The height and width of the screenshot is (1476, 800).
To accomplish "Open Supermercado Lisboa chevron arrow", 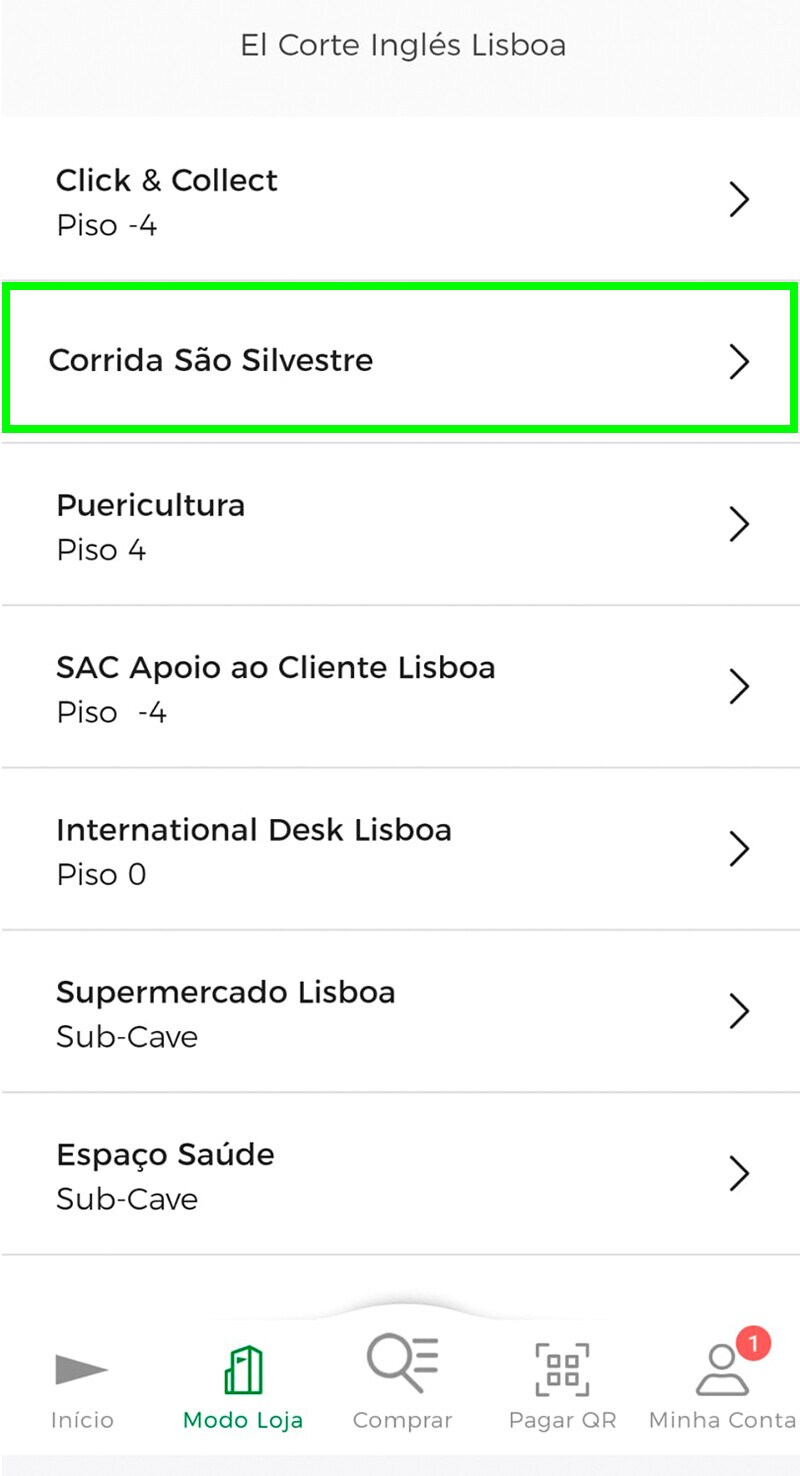I will [739, 1011].
